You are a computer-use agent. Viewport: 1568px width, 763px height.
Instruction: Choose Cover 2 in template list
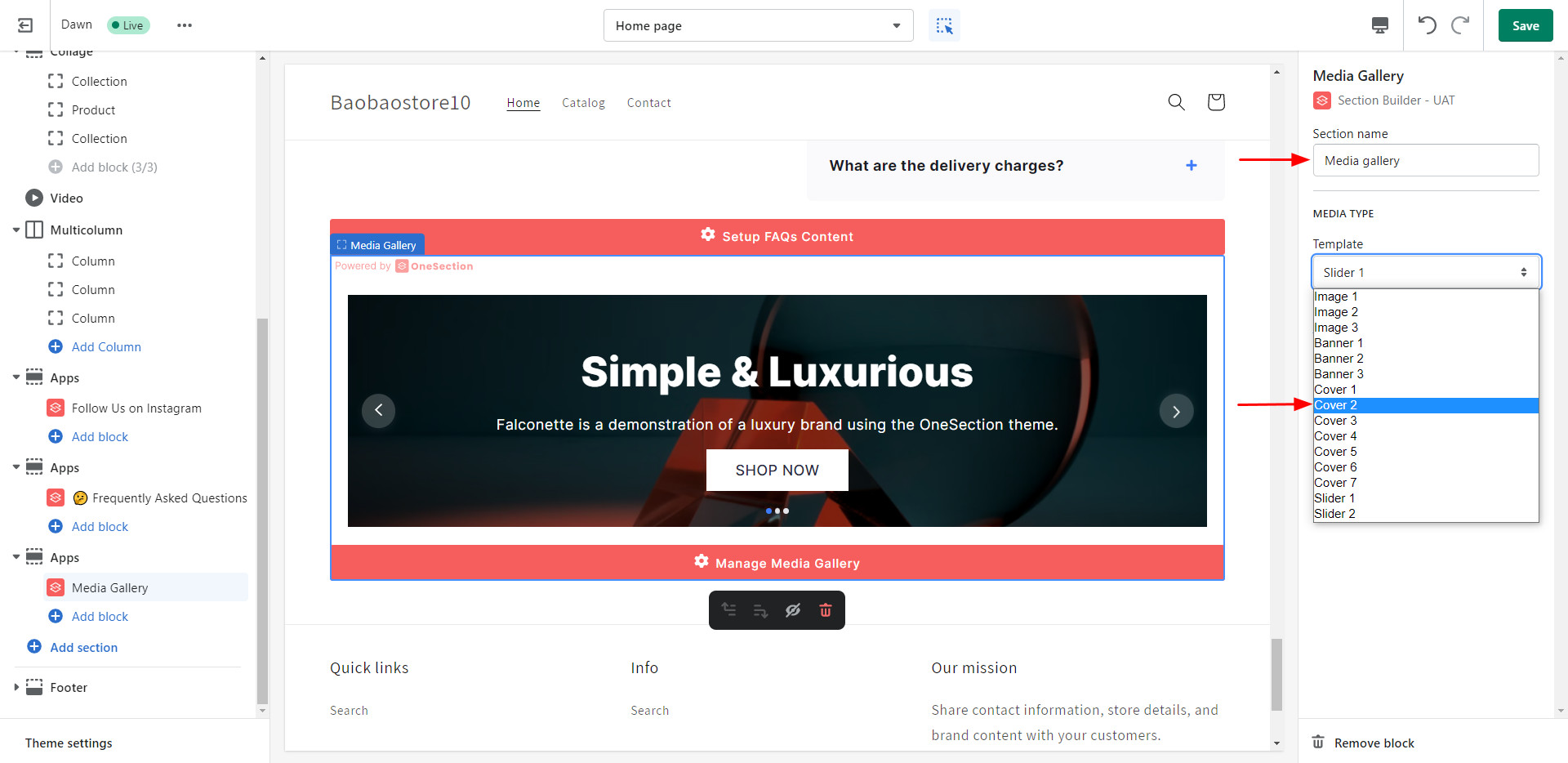click(1426, 405)
